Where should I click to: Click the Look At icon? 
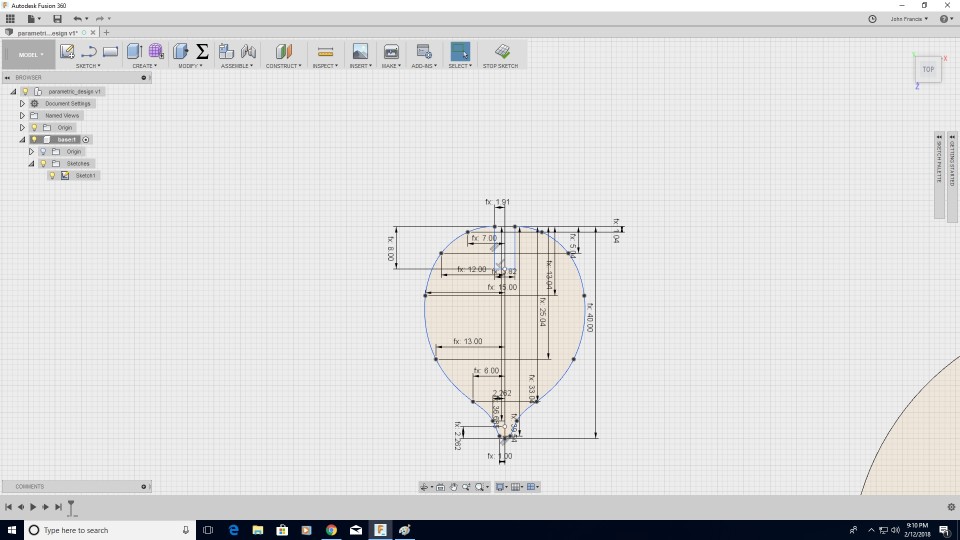[x=440, y=487]
